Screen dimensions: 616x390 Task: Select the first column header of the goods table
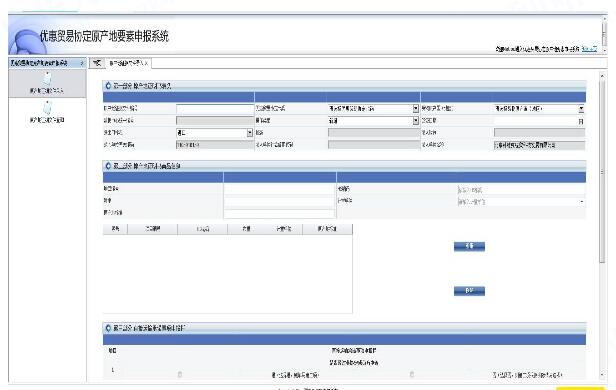click(x=115, y=229)
